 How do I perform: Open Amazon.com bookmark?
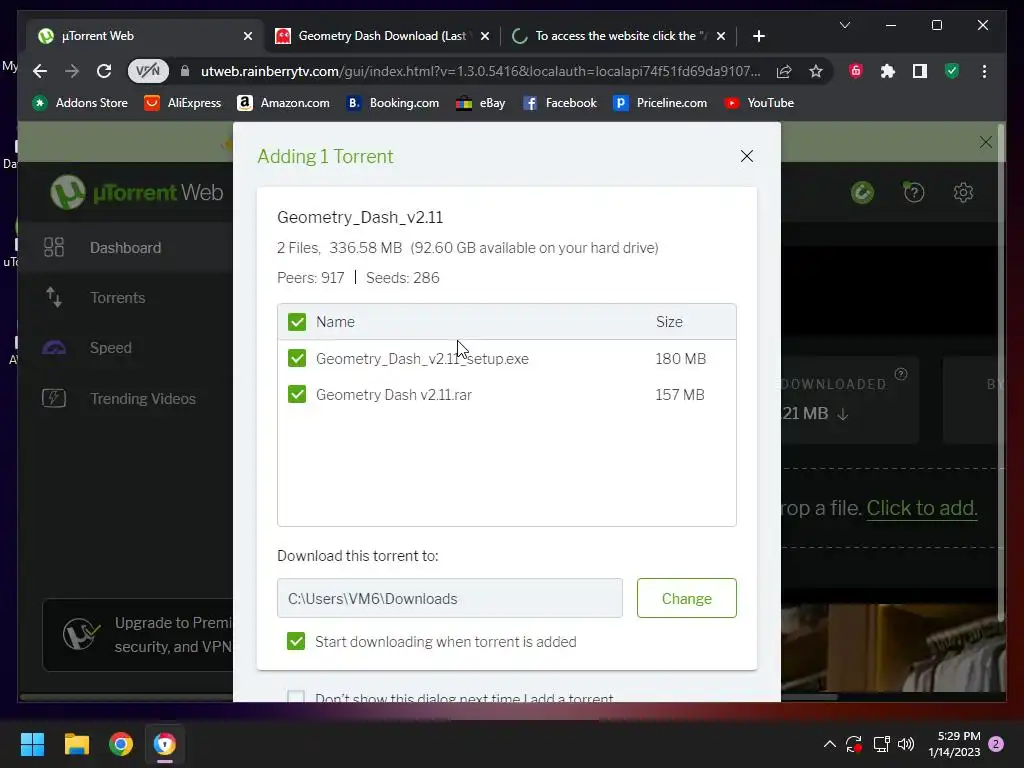click(x=283, y=103)
